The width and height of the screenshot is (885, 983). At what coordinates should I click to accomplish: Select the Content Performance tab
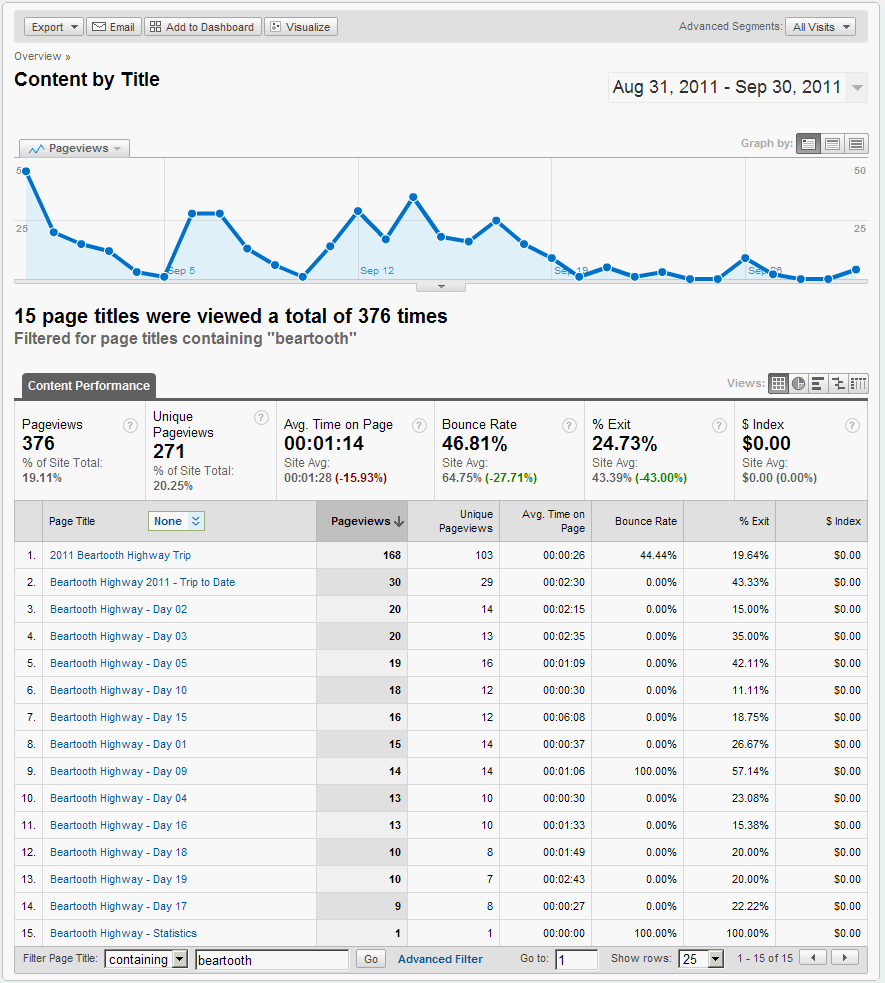88,386
